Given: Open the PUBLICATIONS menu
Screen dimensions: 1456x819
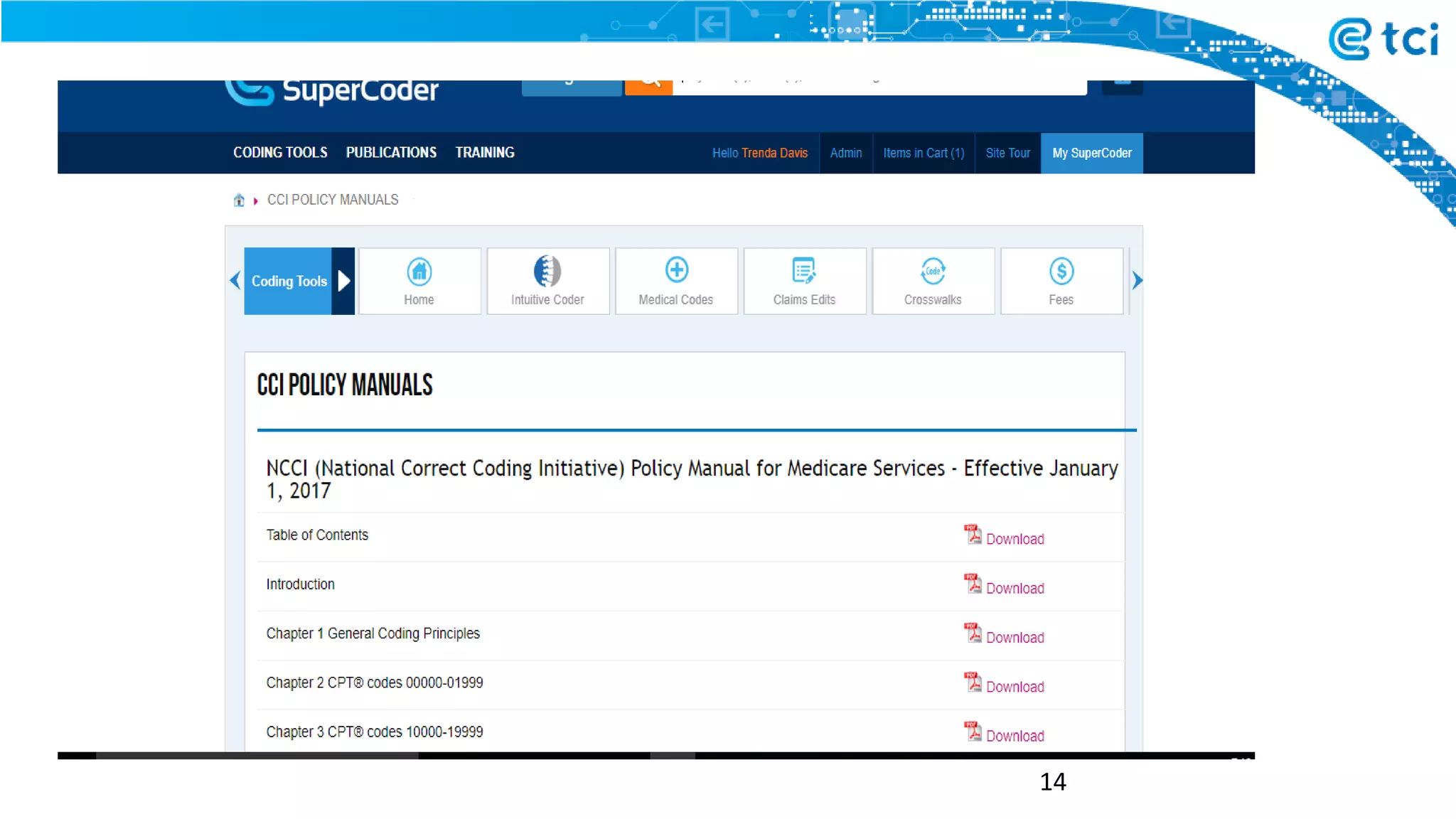Looking at the screenshot, I should (391, 153).
